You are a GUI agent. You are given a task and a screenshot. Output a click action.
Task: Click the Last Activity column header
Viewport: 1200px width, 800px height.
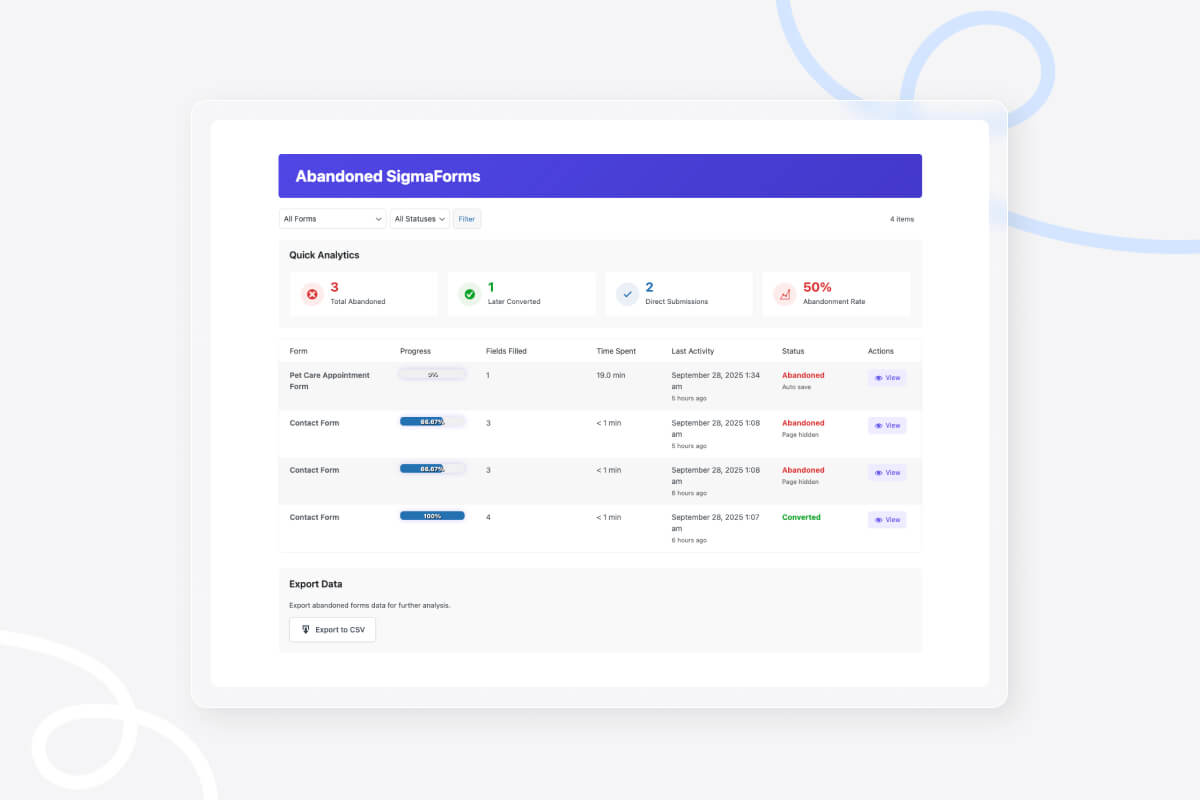693,351
